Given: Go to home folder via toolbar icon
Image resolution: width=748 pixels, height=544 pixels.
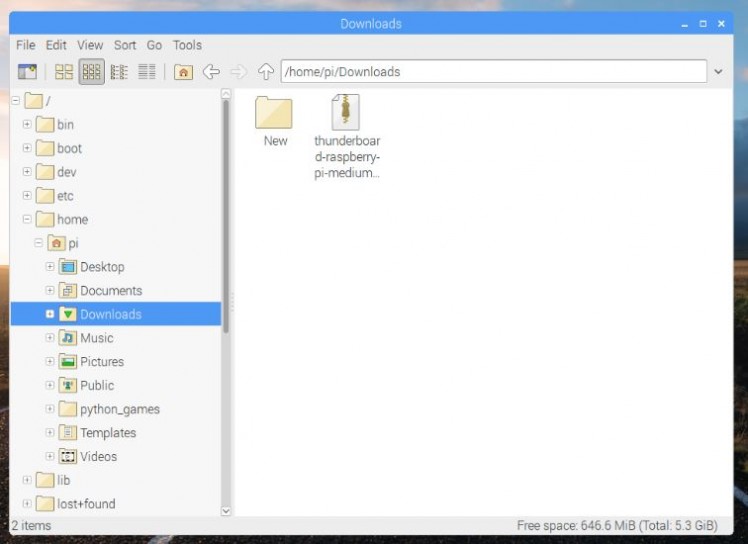Looking at the screenshot, I should (184, 72).
